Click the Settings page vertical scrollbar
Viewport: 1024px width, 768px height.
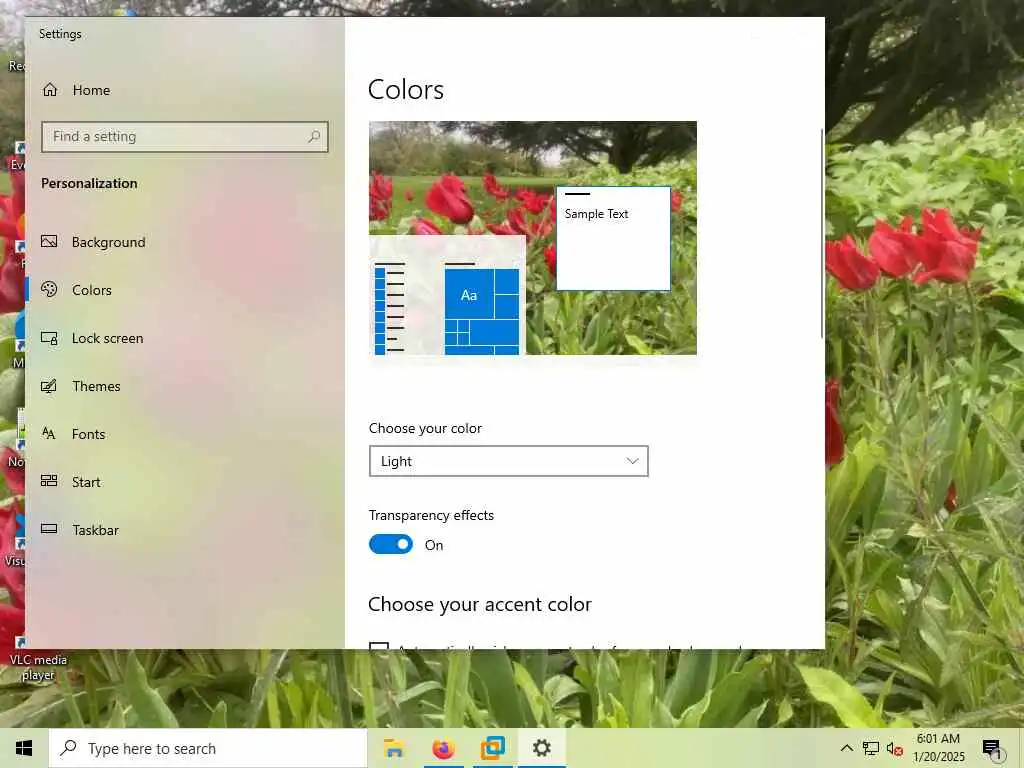pos(822,233)
